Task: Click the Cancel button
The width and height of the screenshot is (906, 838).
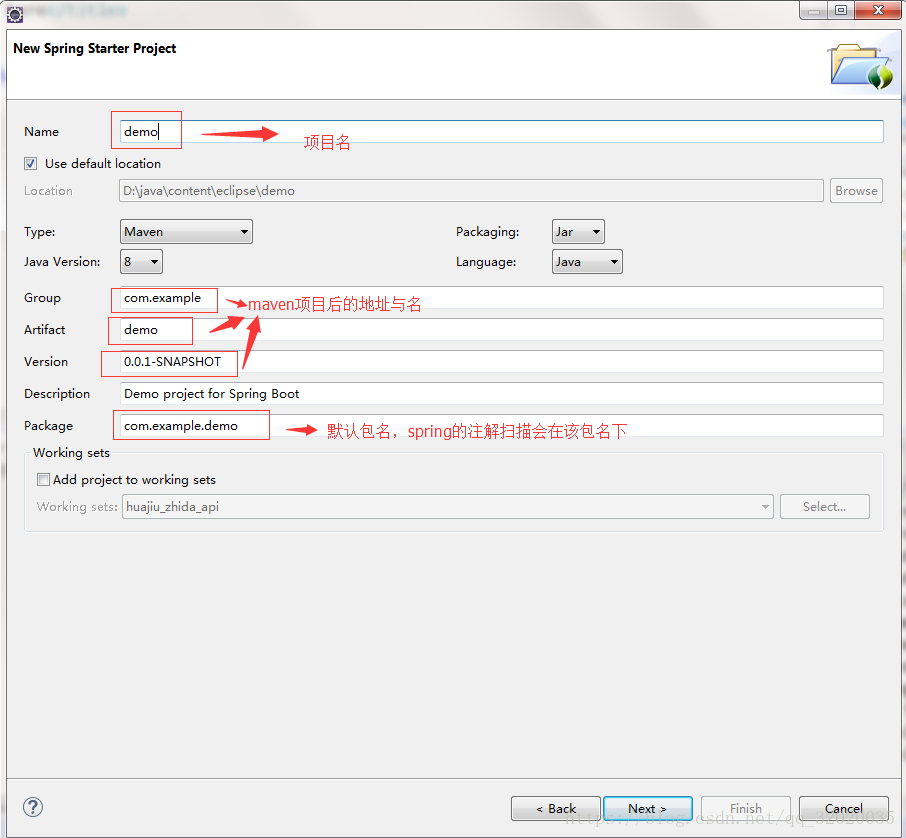Action: click(844, 809)
